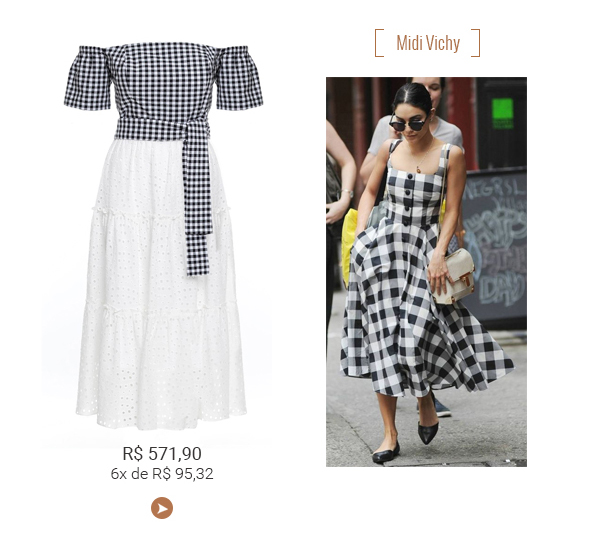Image resolution: width=600 pixels, height=540 pixels.
Task: Click the pendant necklace in the photo
Action: [x=419, y=168]
